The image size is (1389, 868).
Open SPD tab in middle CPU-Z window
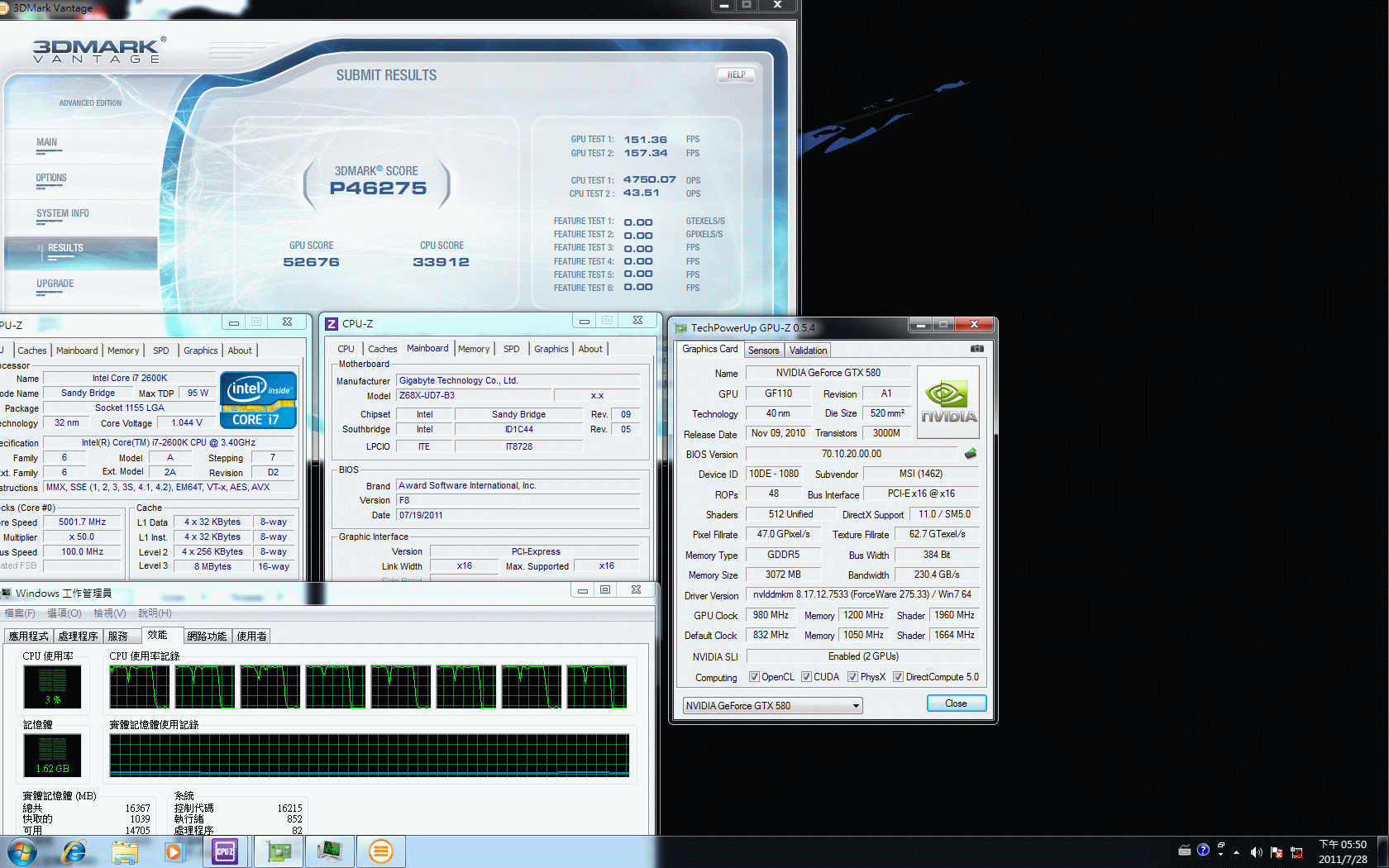point(512,349)
